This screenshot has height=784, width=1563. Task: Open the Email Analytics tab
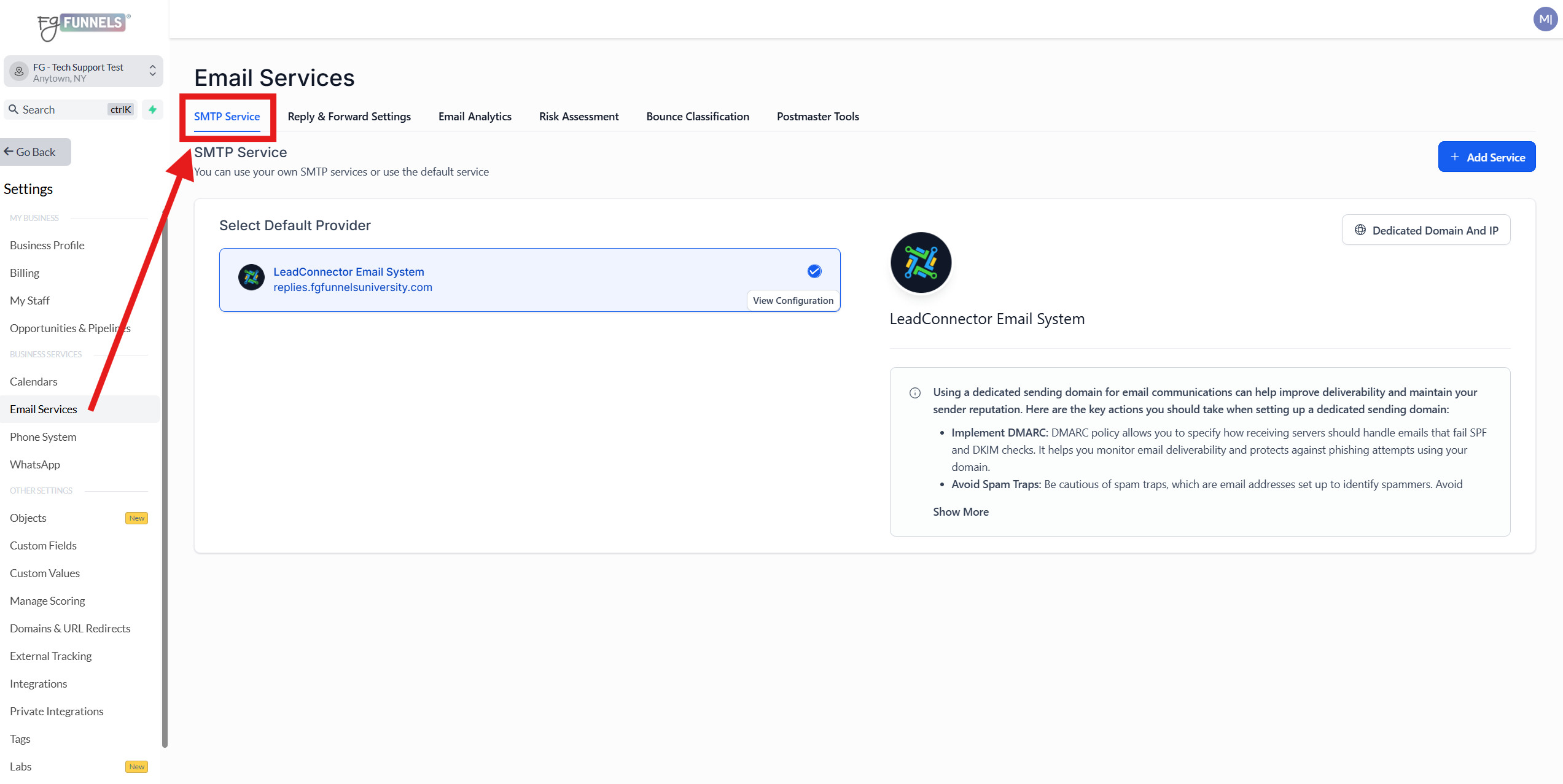475,116
